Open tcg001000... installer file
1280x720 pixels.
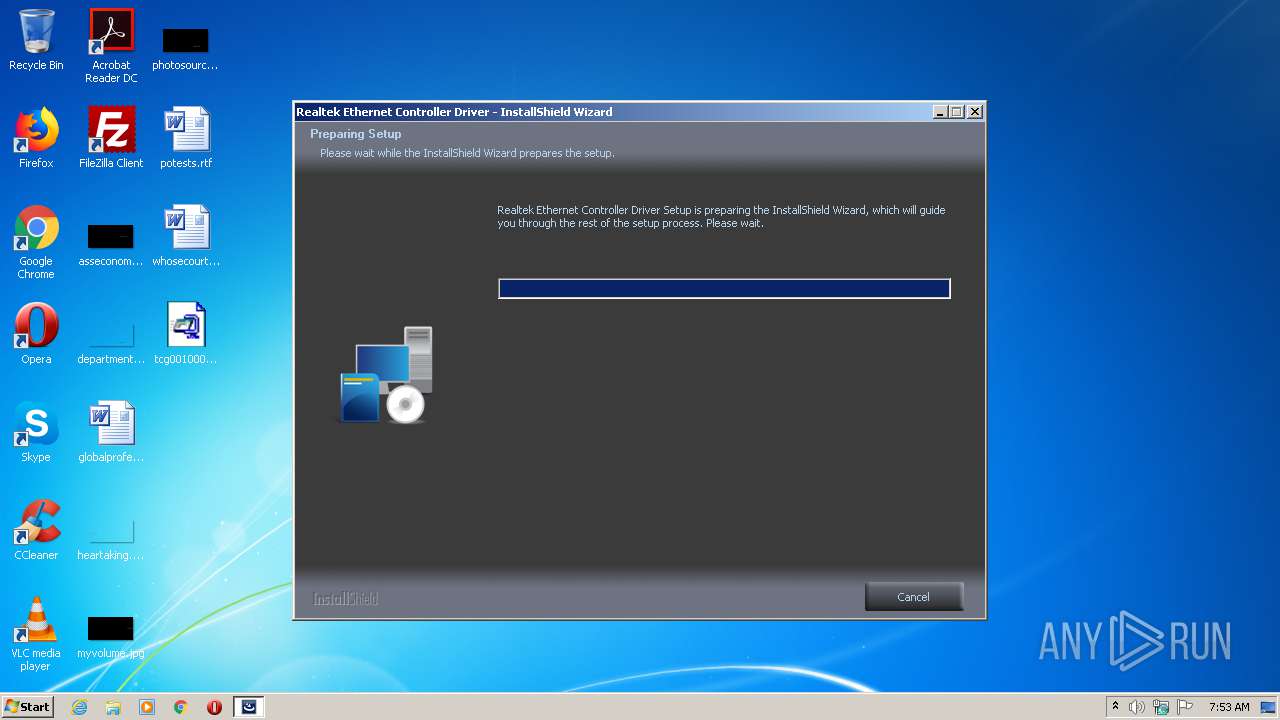click(186, 334)
